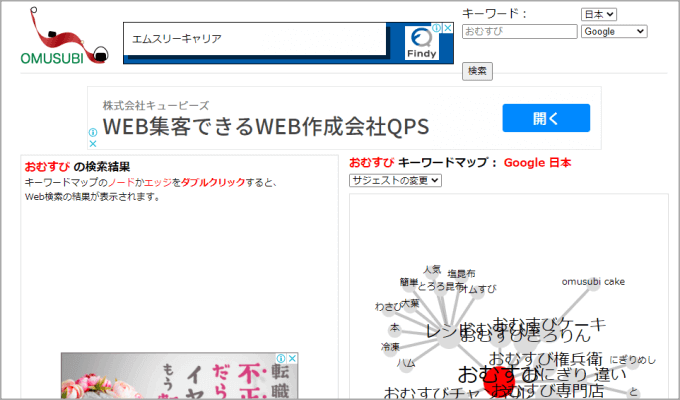Click the keyword search input field

coord(519,32)
